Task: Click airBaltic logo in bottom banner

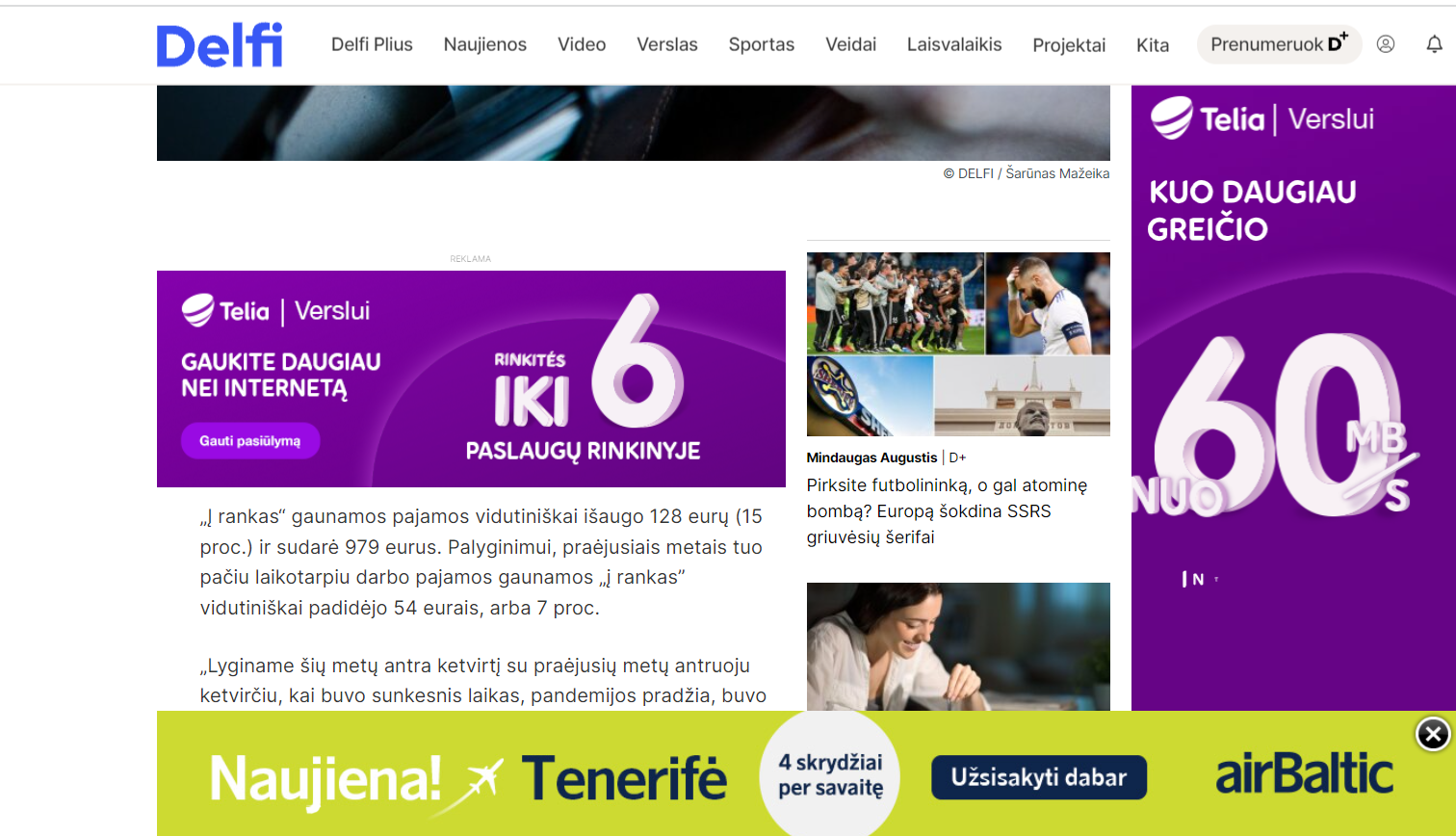Action: coord(1305,774)
